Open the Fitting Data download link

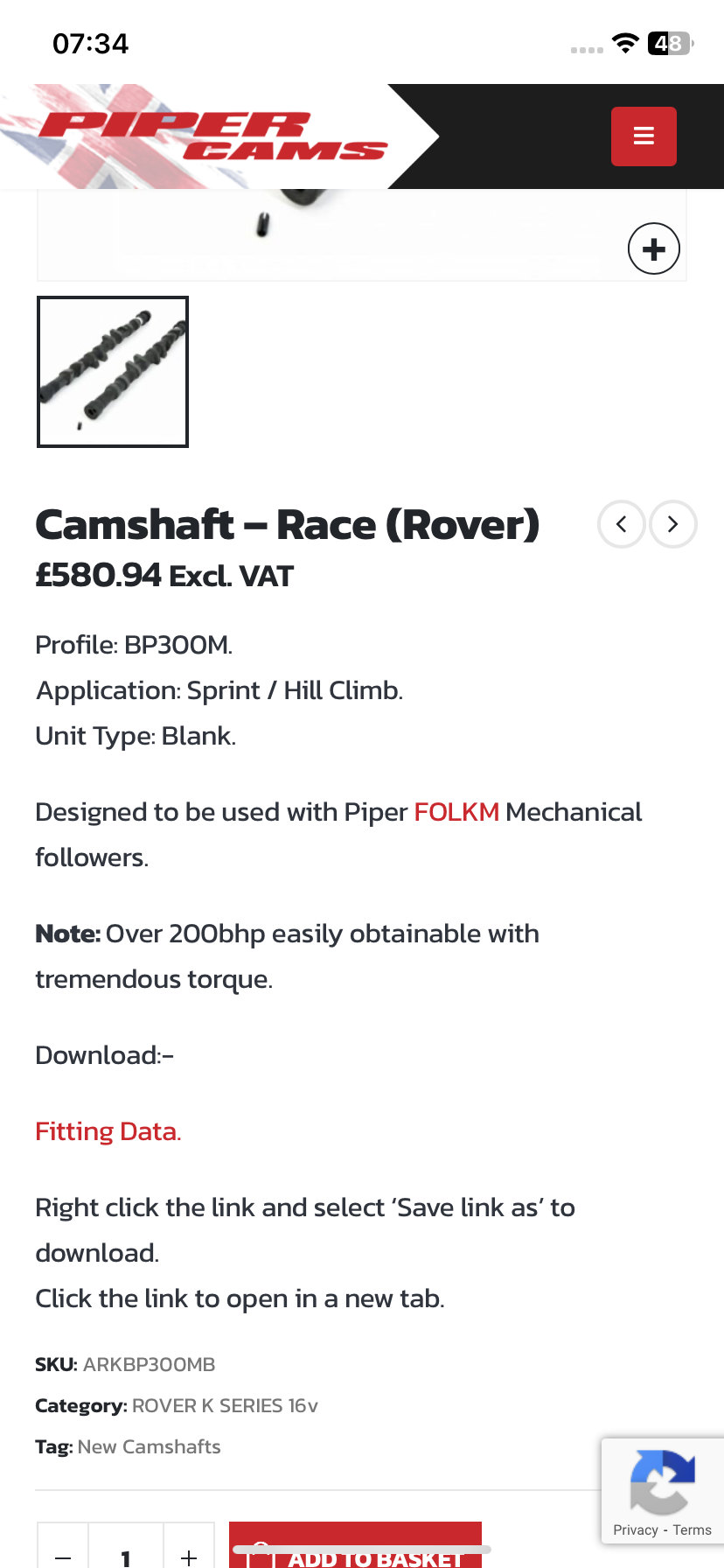[x=108, y=1131]
